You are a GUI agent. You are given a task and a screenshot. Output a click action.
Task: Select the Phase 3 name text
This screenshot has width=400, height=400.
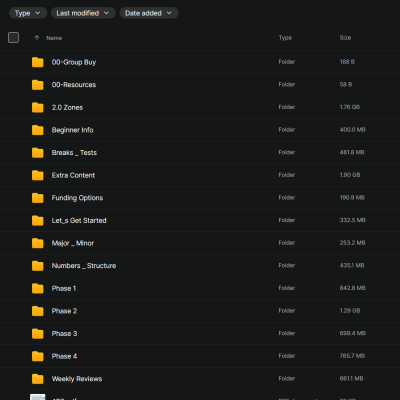click(64, 334)
